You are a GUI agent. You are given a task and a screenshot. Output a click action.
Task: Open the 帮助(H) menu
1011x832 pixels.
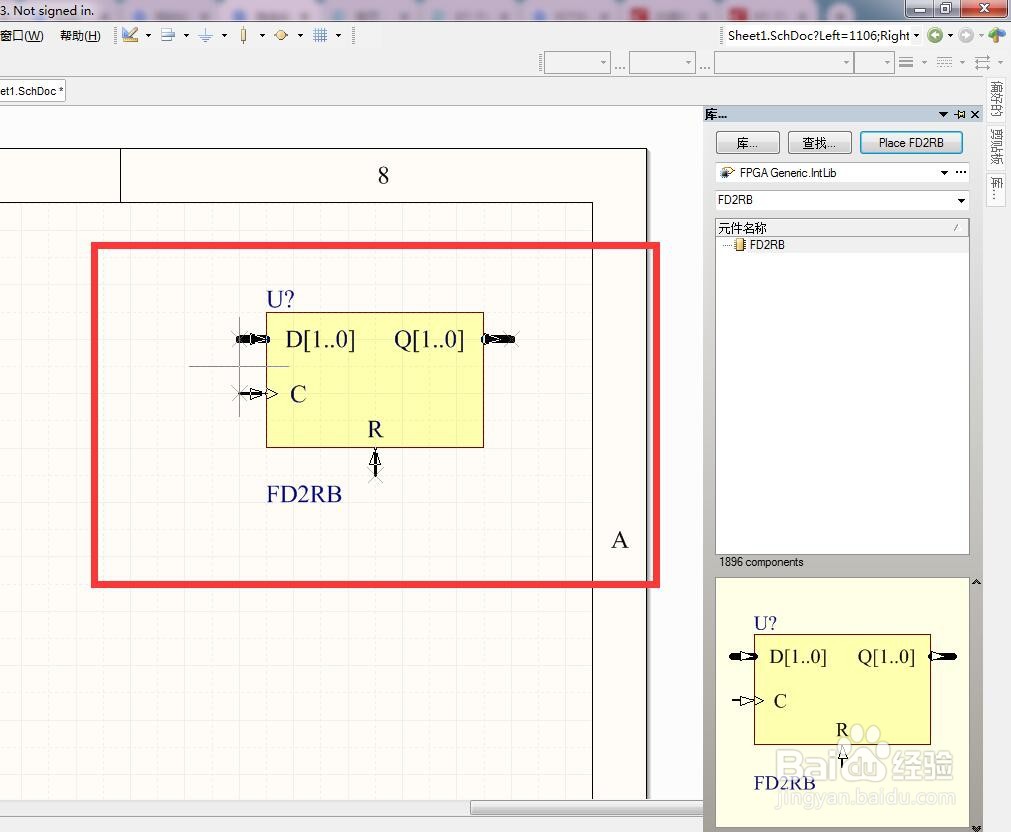point(81,35)
